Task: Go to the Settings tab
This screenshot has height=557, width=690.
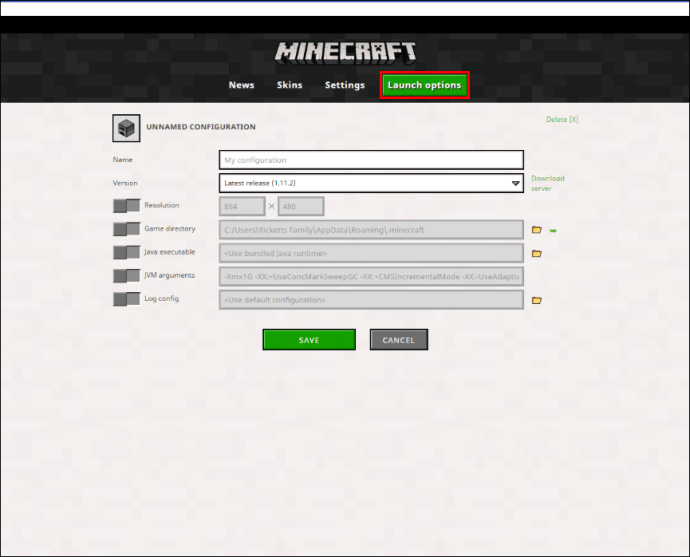Action: click(x=345, y=85)
